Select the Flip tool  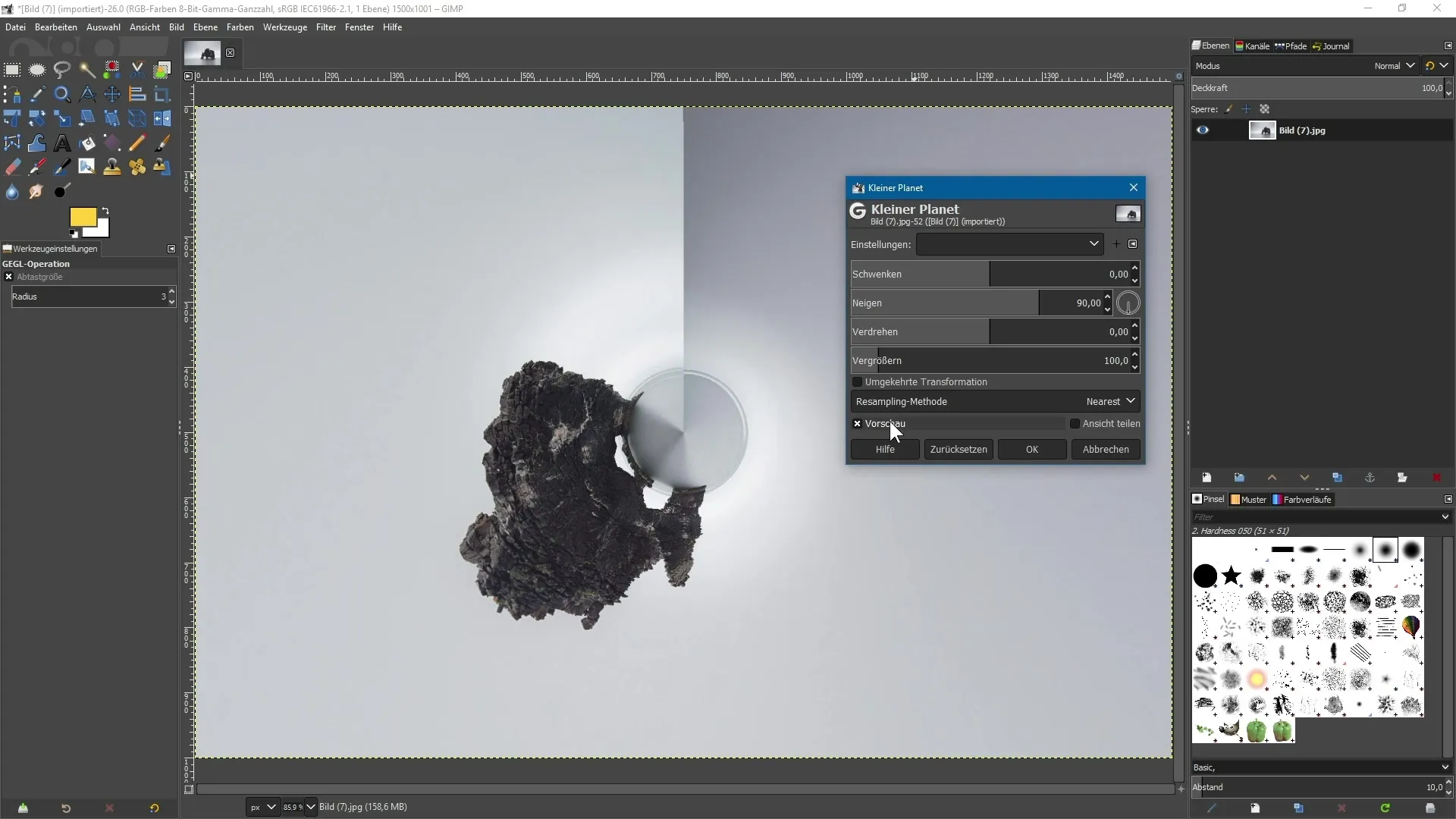(162, 118)
